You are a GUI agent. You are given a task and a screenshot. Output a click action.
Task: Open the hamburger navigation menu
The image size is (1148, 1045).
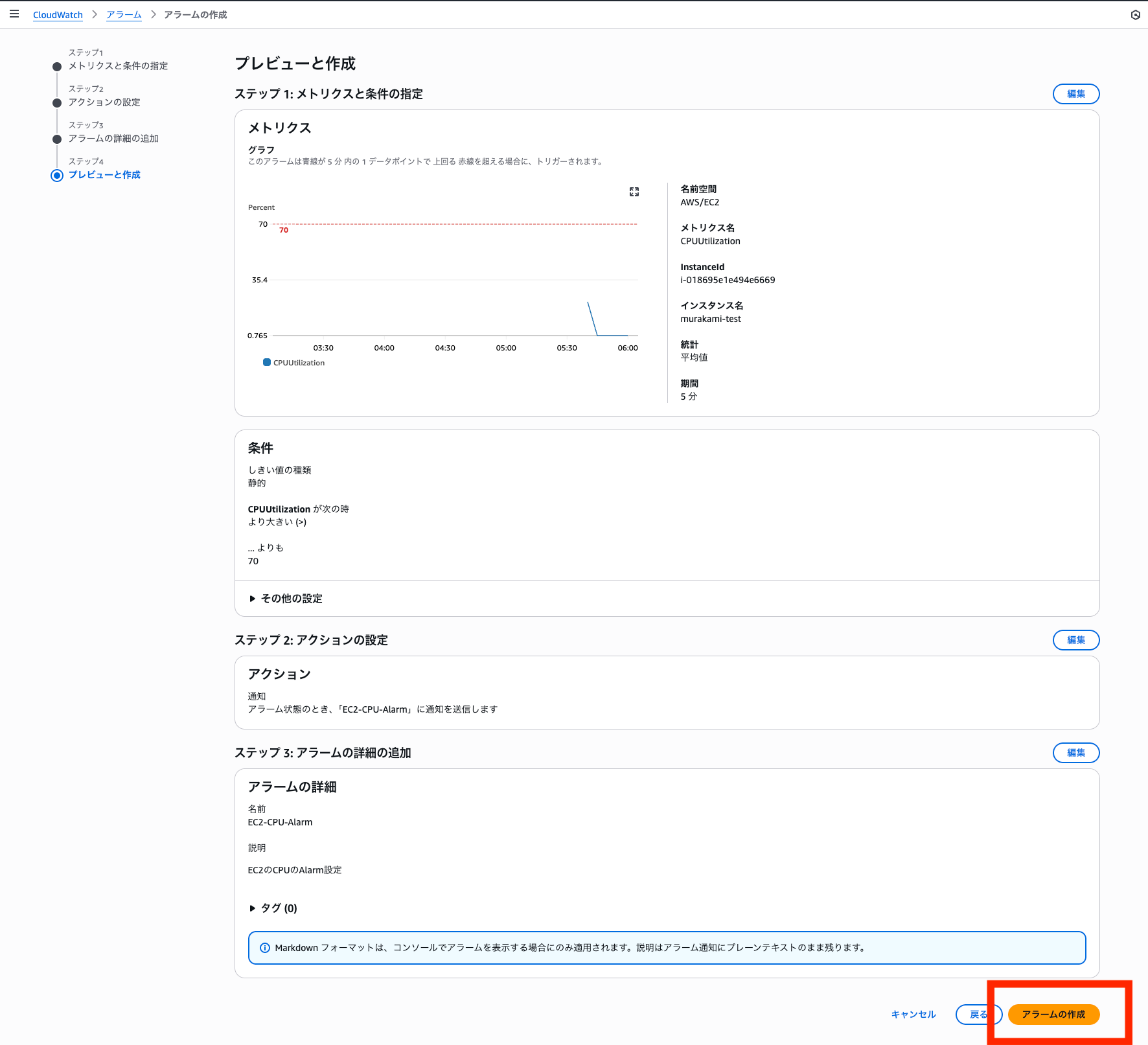point(14,14)
